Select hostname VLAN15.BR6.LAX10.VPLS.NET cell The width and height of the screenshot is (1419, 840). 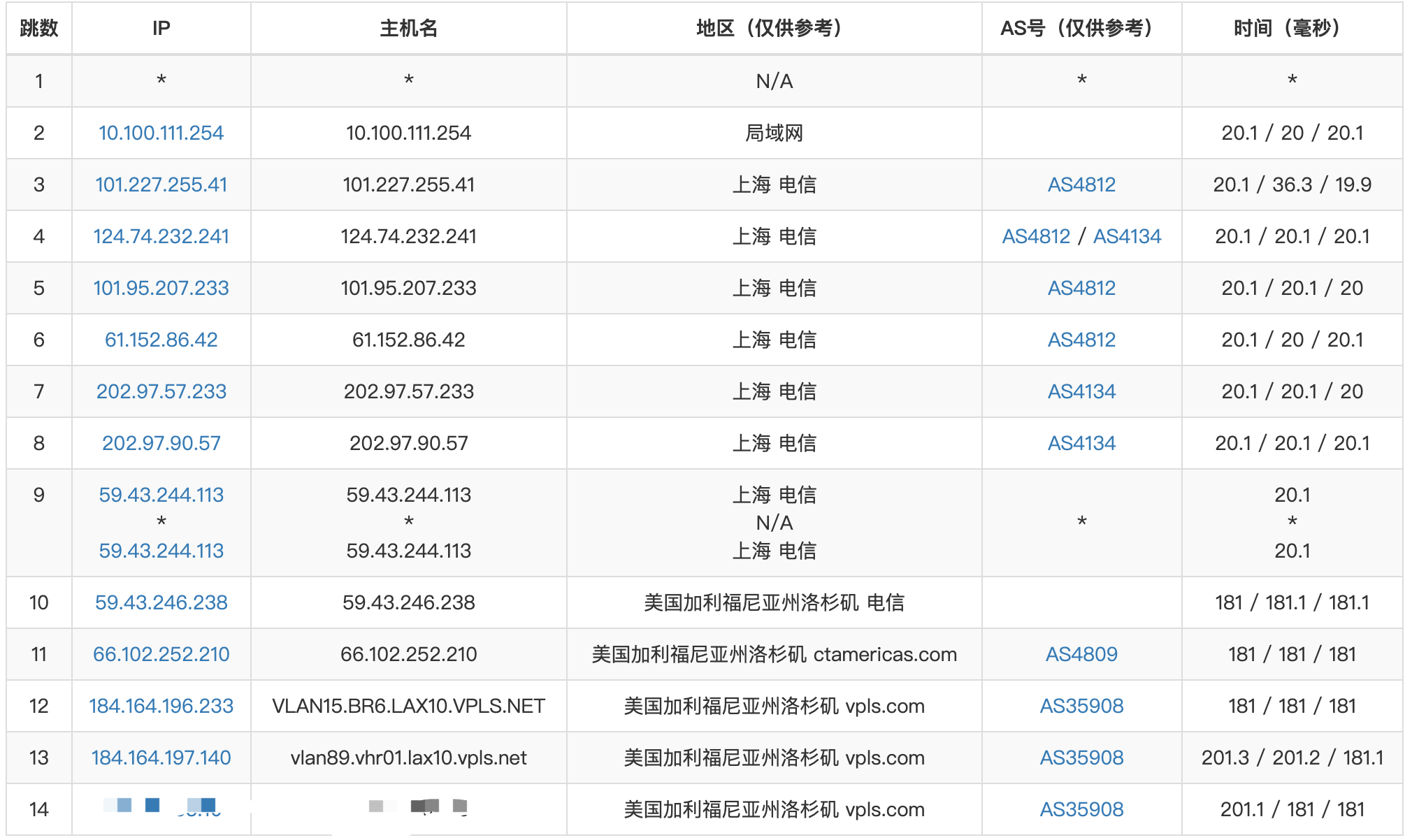(408, 706)
